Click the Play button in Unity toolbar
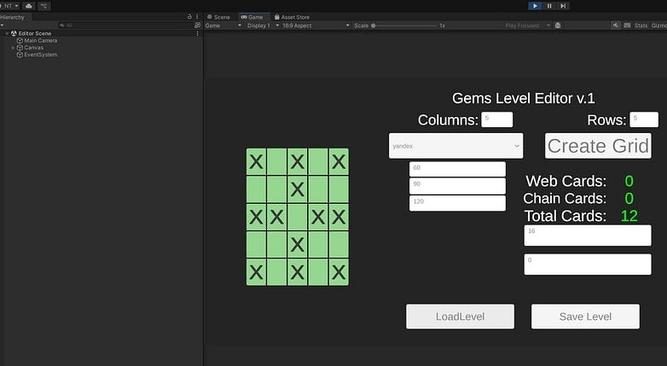667x366 pixels. [535, 6]
